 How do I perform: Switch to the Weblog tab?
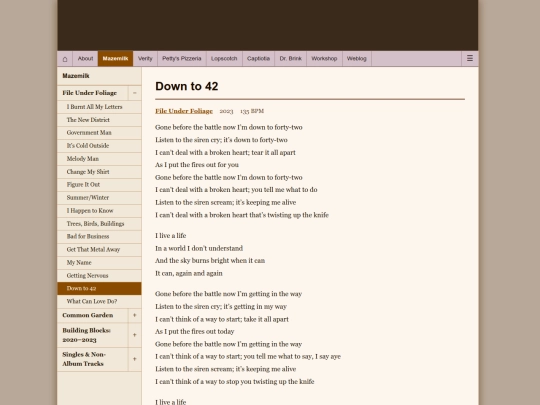coord(356,59)
